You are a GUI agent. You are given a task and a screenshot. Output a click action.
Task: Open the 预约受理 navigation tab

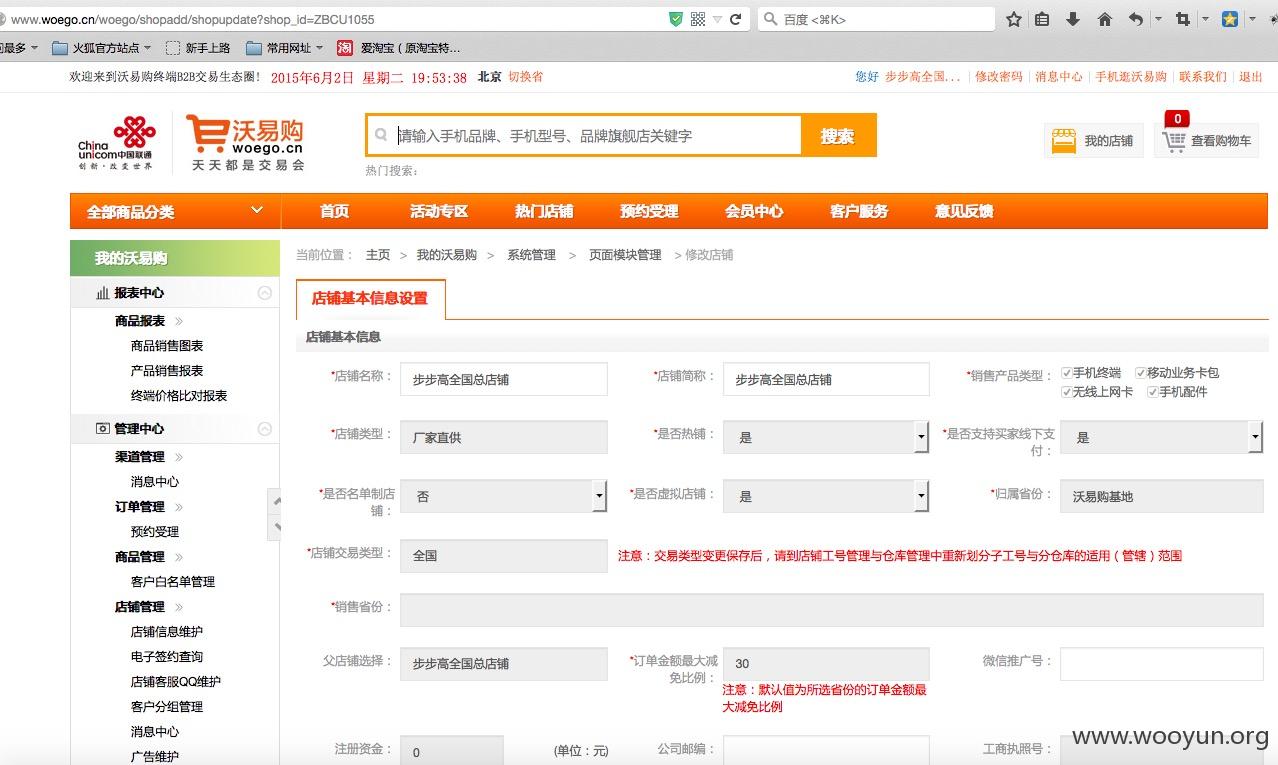[x=649, y=211]
